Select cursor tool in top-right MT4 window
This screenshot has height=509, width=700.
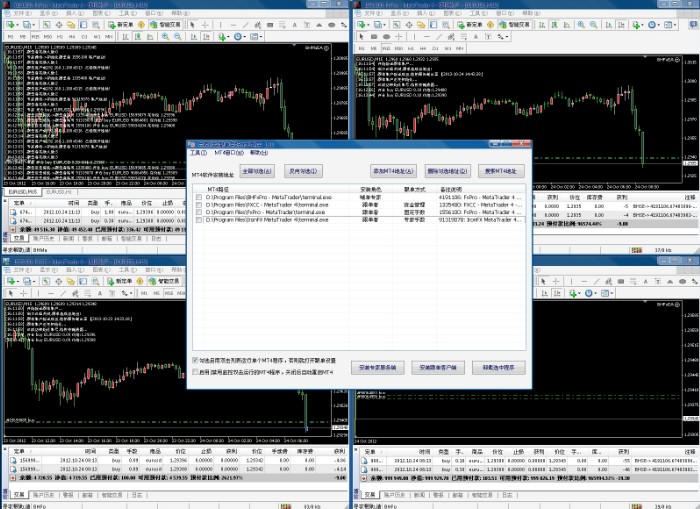tap(361, 37)
